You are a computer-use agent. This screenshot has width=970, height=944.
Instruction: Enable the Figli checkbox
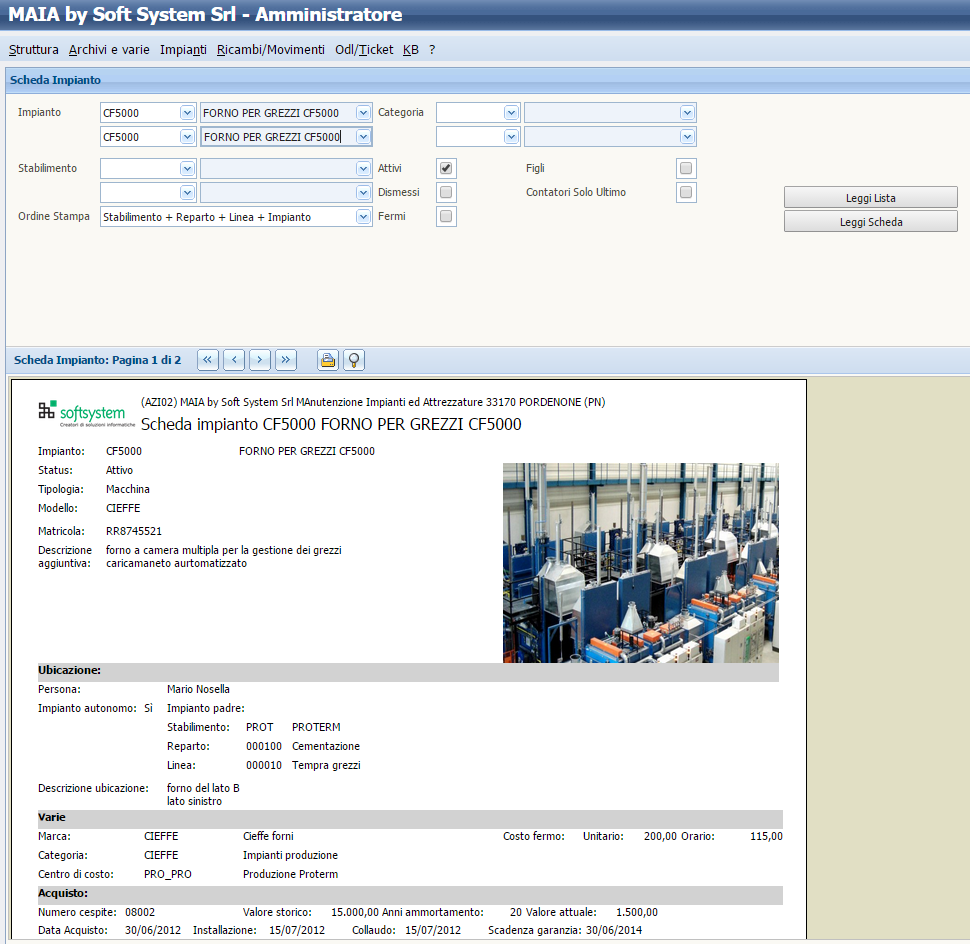coord(686,168)
